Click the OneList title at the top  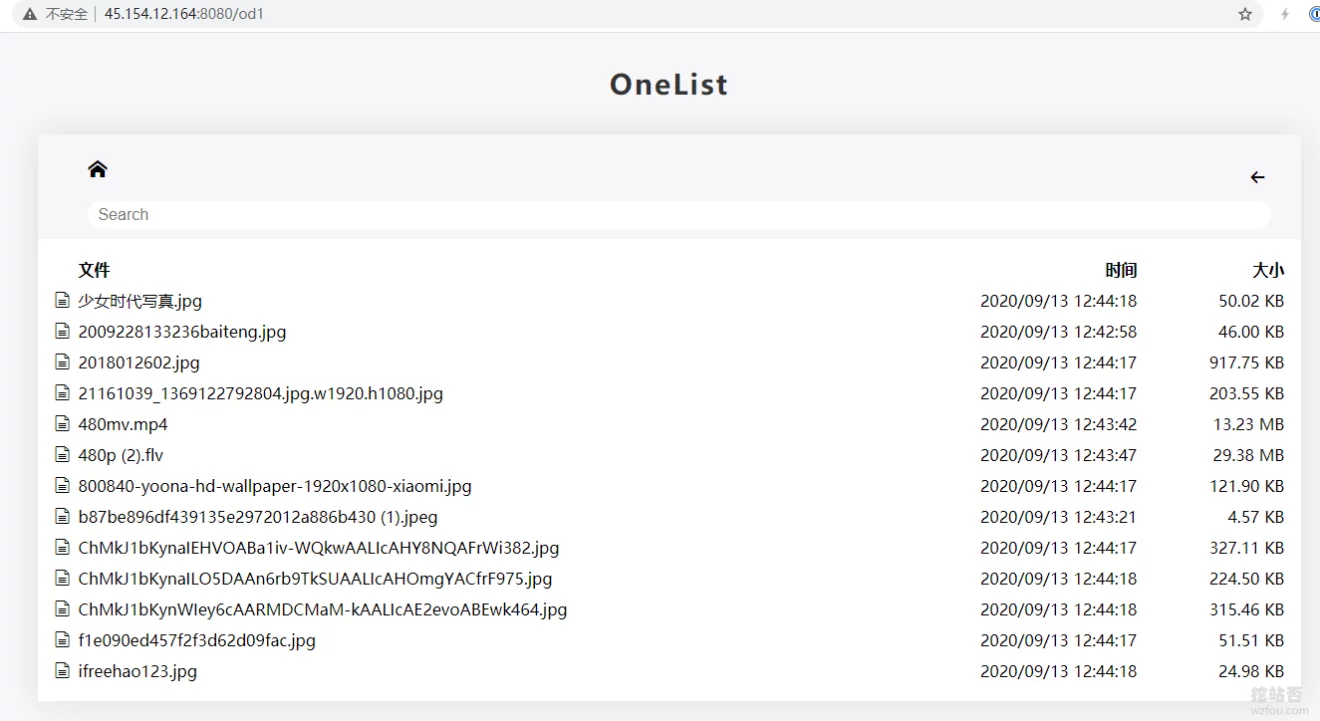pyautogui.click(x=668, y=84)
